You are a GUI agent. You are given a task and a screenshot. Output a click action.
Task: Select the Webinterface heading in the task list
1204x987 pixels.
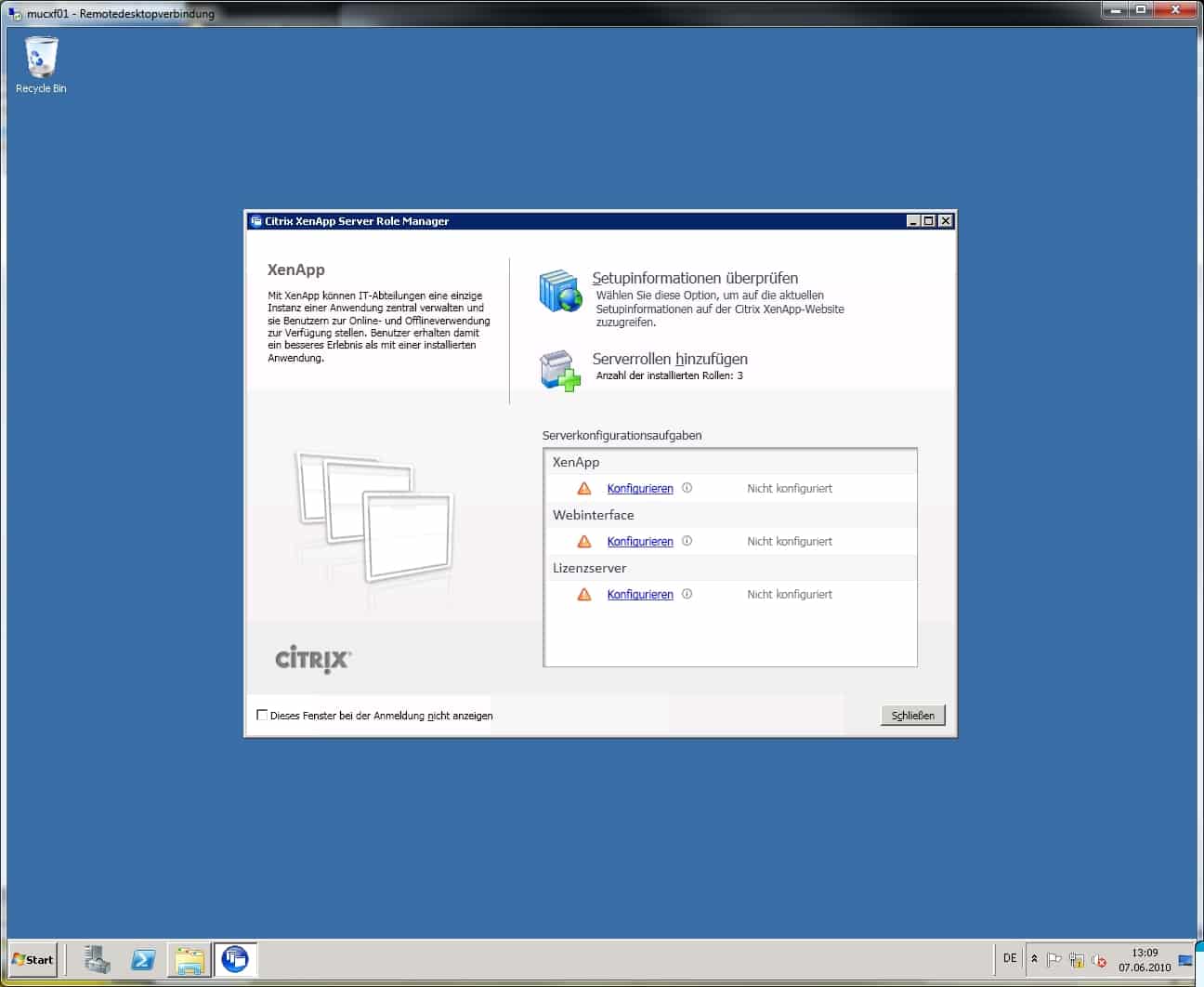pyautogui.click(x=594, y=515)
